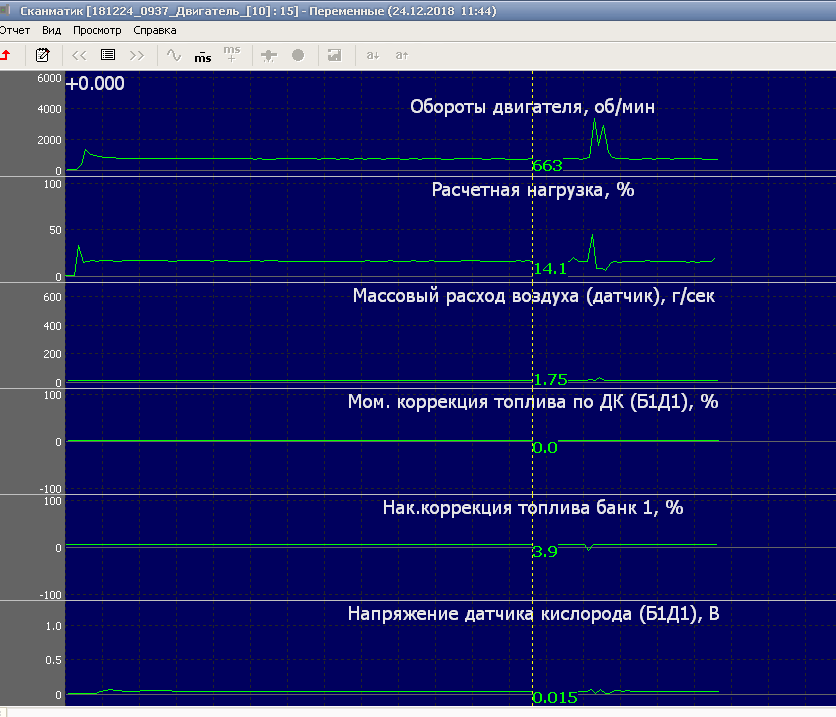Click the Расчетная нагрузка graph title
The height and width of the screenshot is (717, 836).
[532, 190]
